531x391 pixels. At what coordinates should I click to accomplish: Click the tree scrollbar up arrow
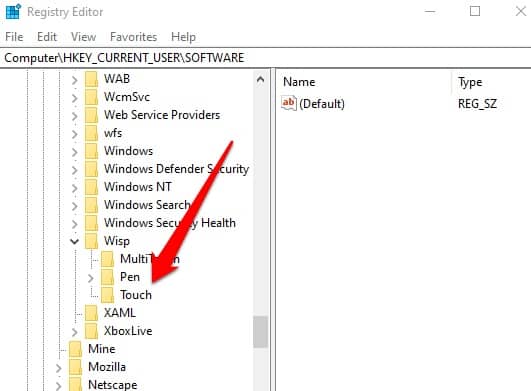pos(260,80)
